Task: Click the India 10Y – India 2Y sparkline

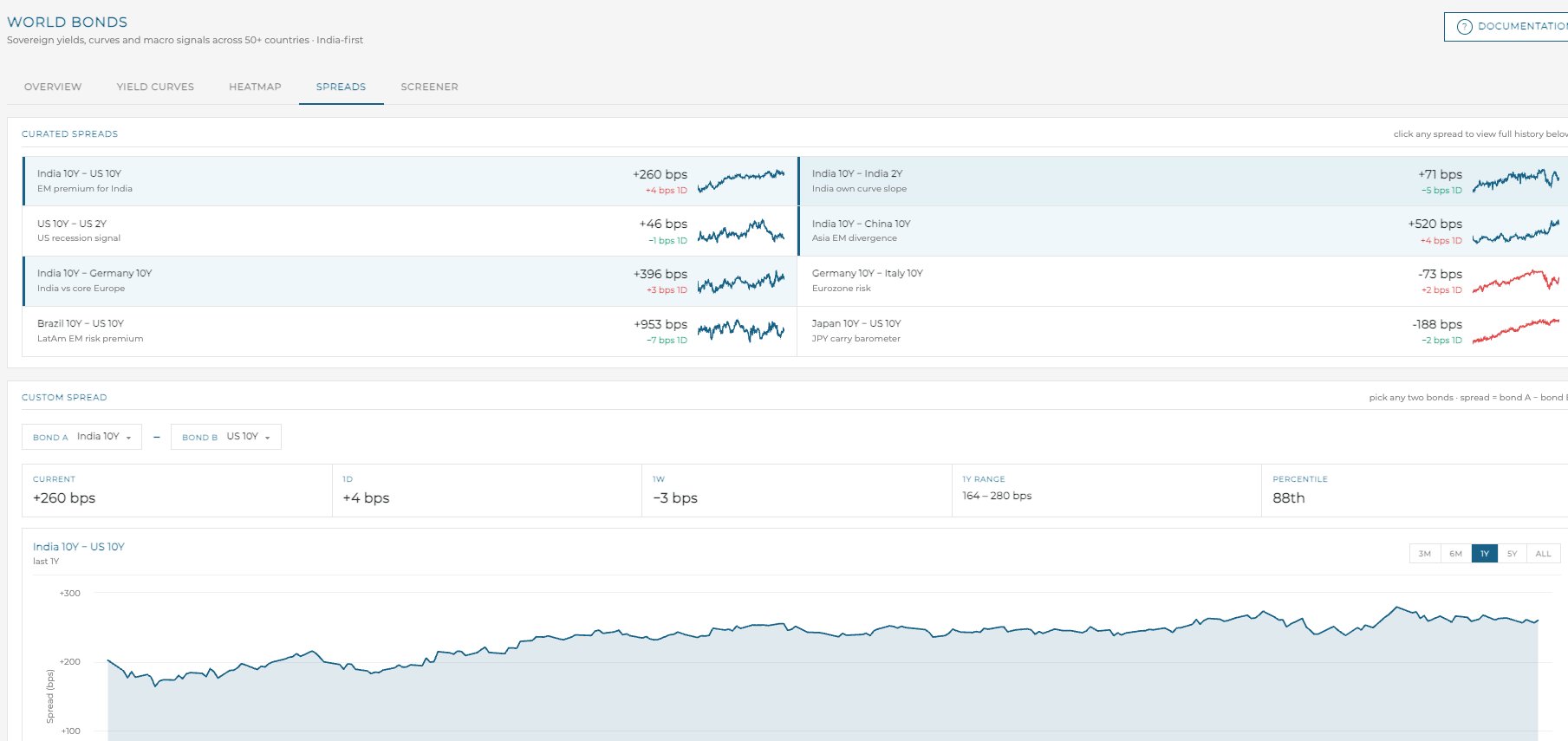Action: pos(1516,180)
